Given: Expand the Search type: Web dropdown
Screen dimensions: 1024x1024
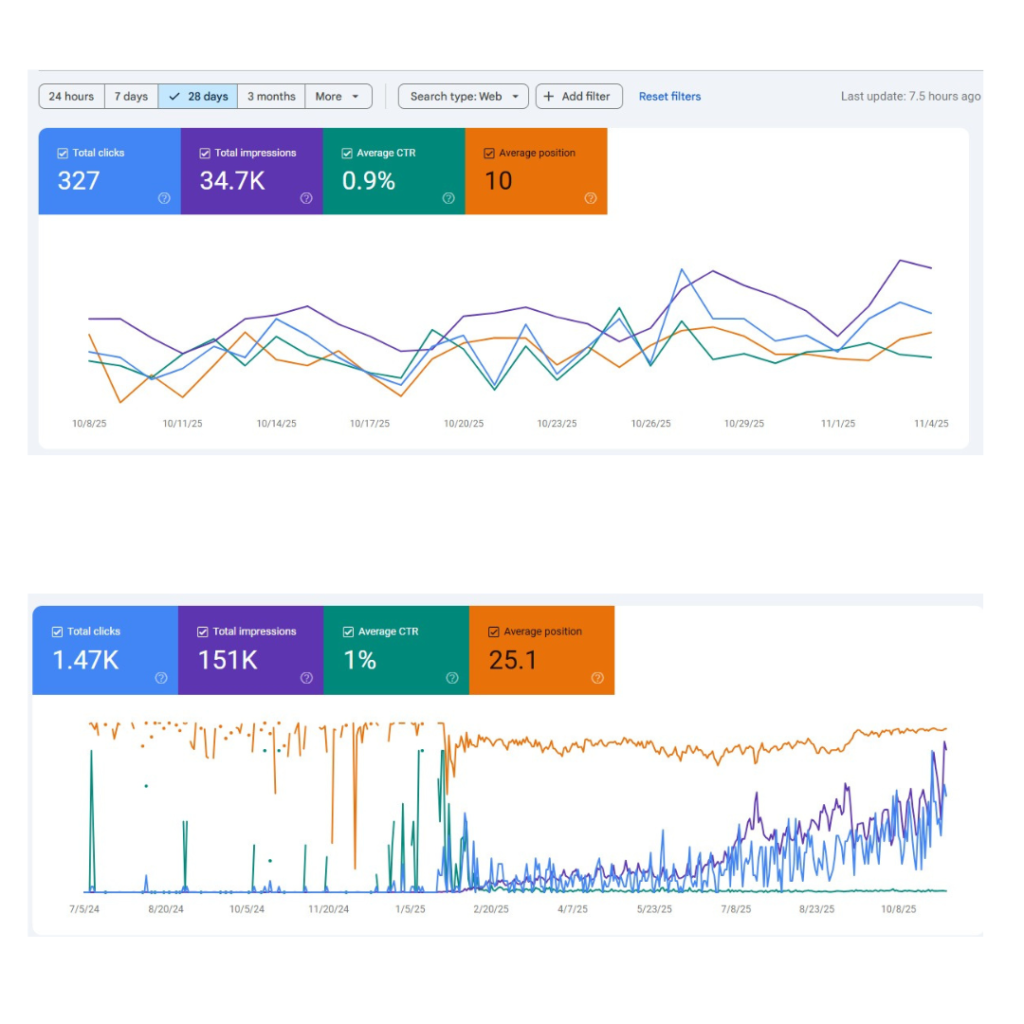Looking at the screenshot, I should pos(463,97).
